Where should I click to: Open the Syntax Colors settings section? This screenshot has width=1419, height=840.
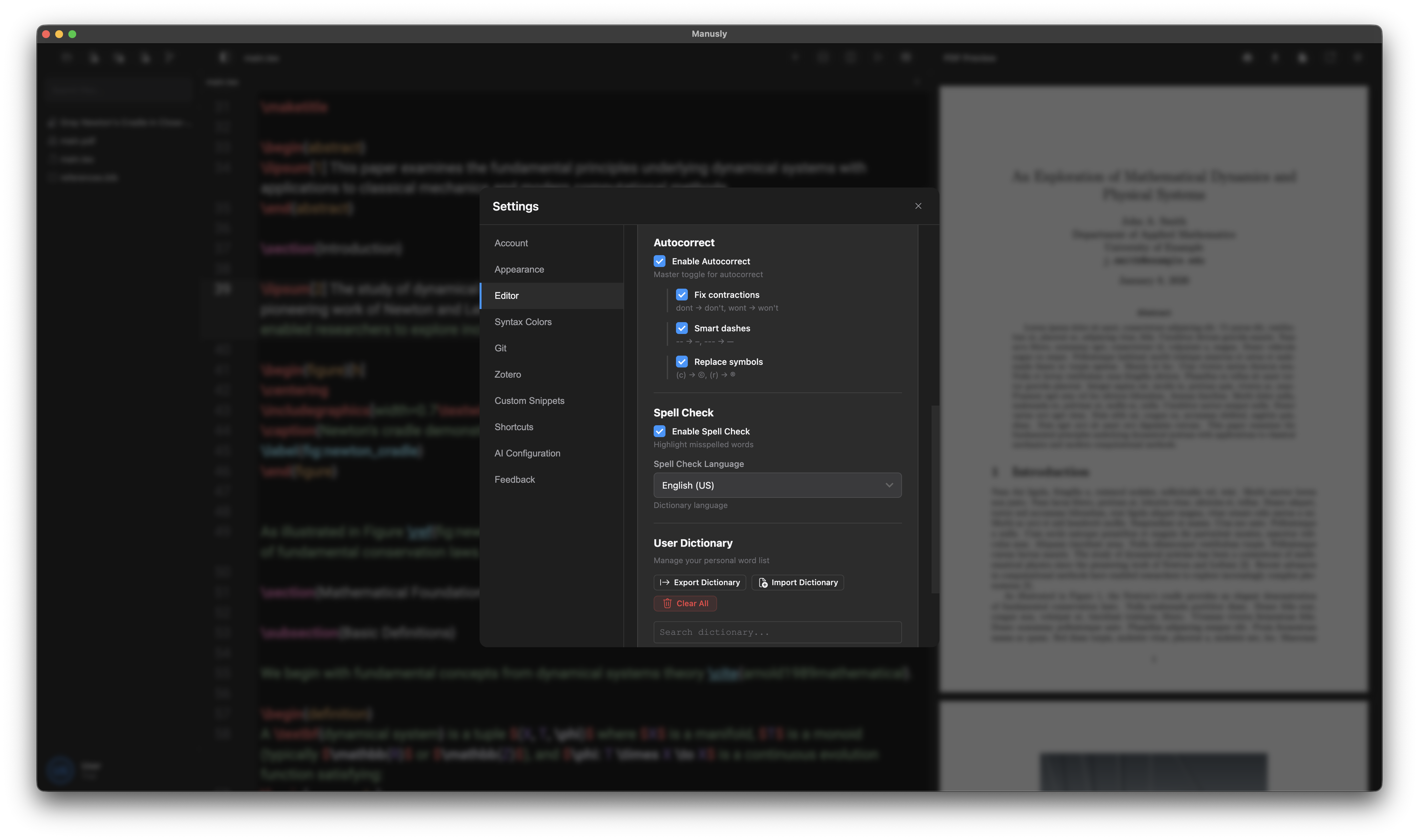[523, 321]
